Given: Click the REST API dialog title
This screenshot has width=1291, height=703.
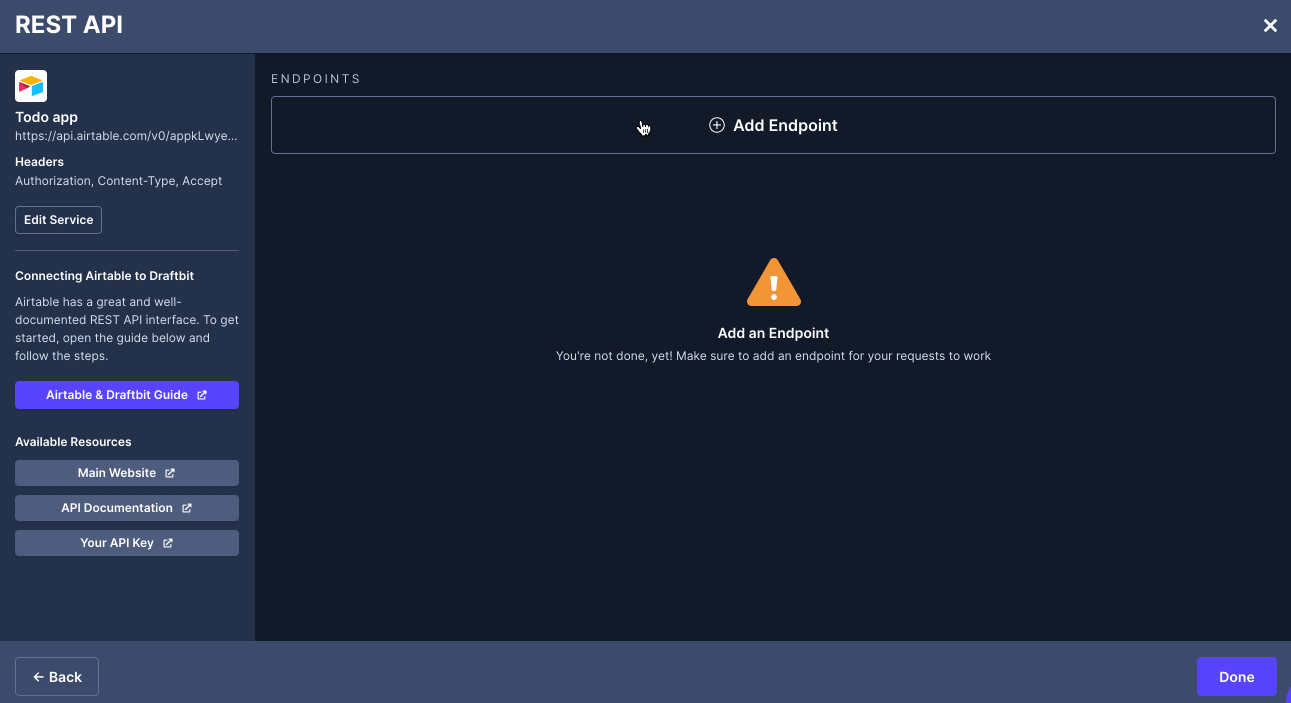Looking at the screenshot, I should pos(69,25).
